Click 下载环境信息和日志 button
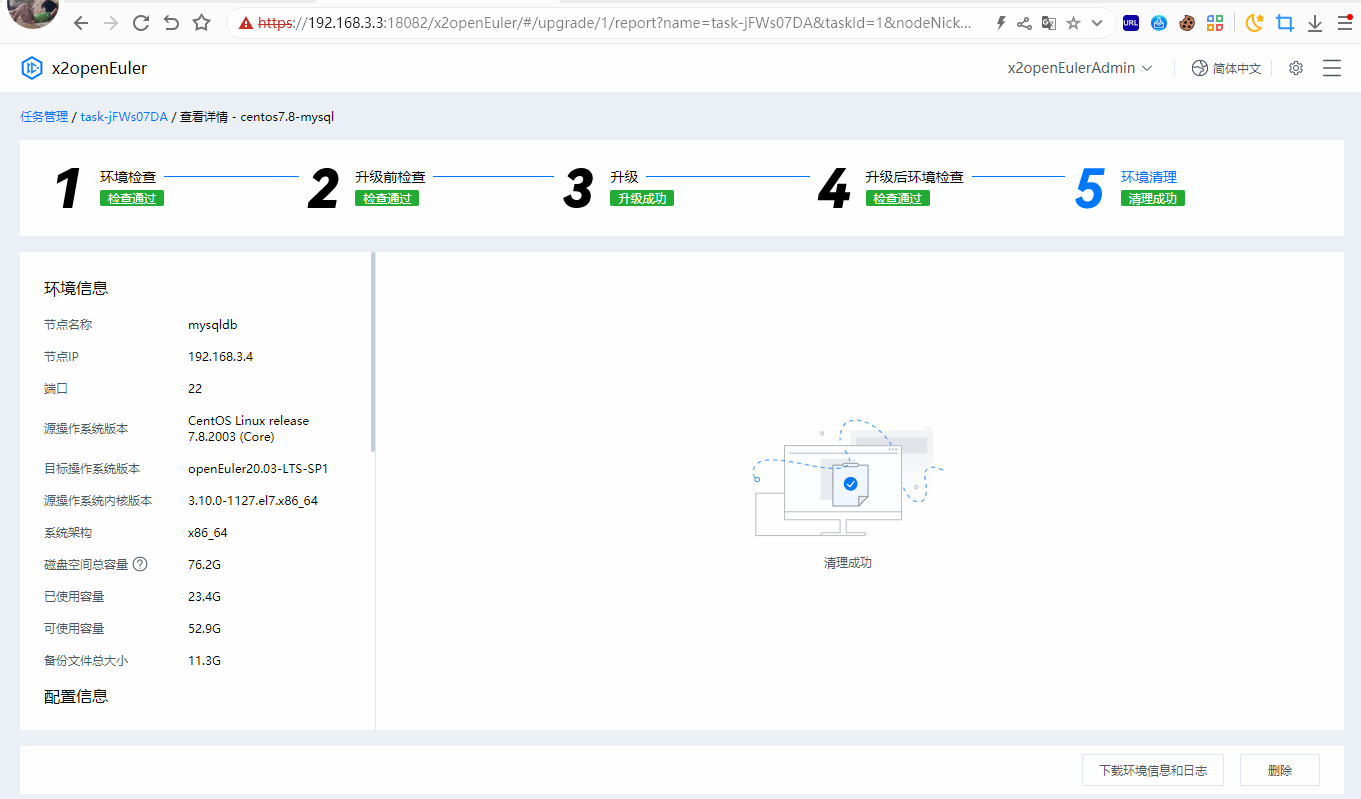1361x799 pixels. tap(1153, 771)
